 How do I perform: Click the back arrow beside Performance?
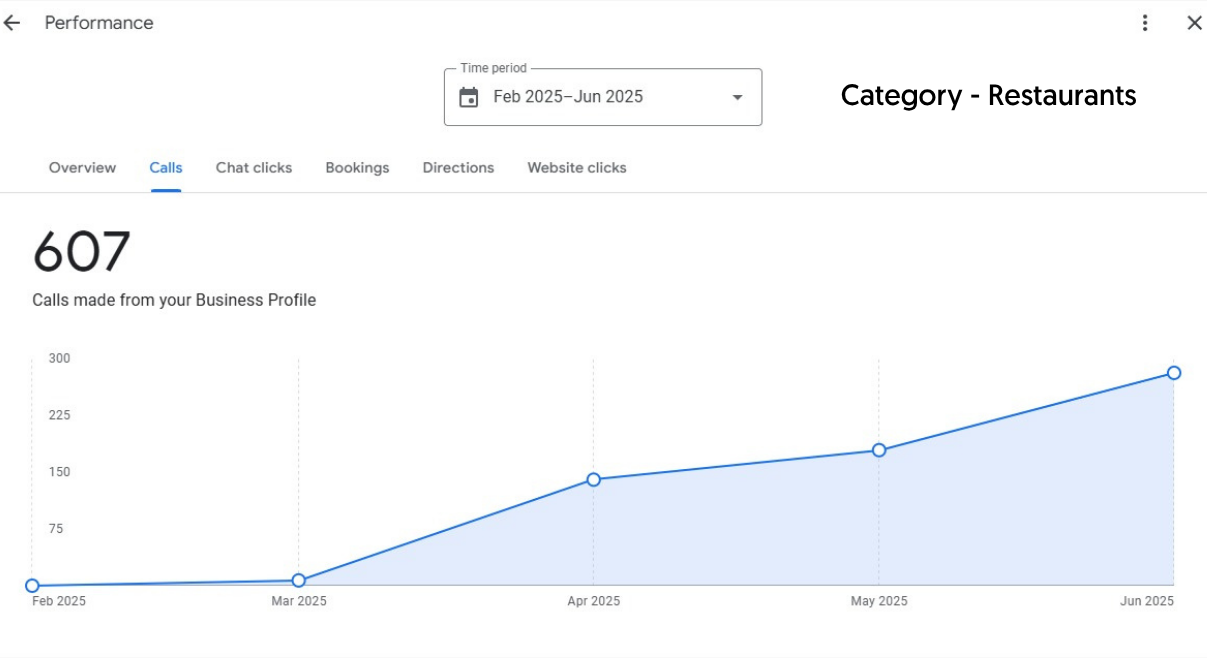click(x=12, y=23)
